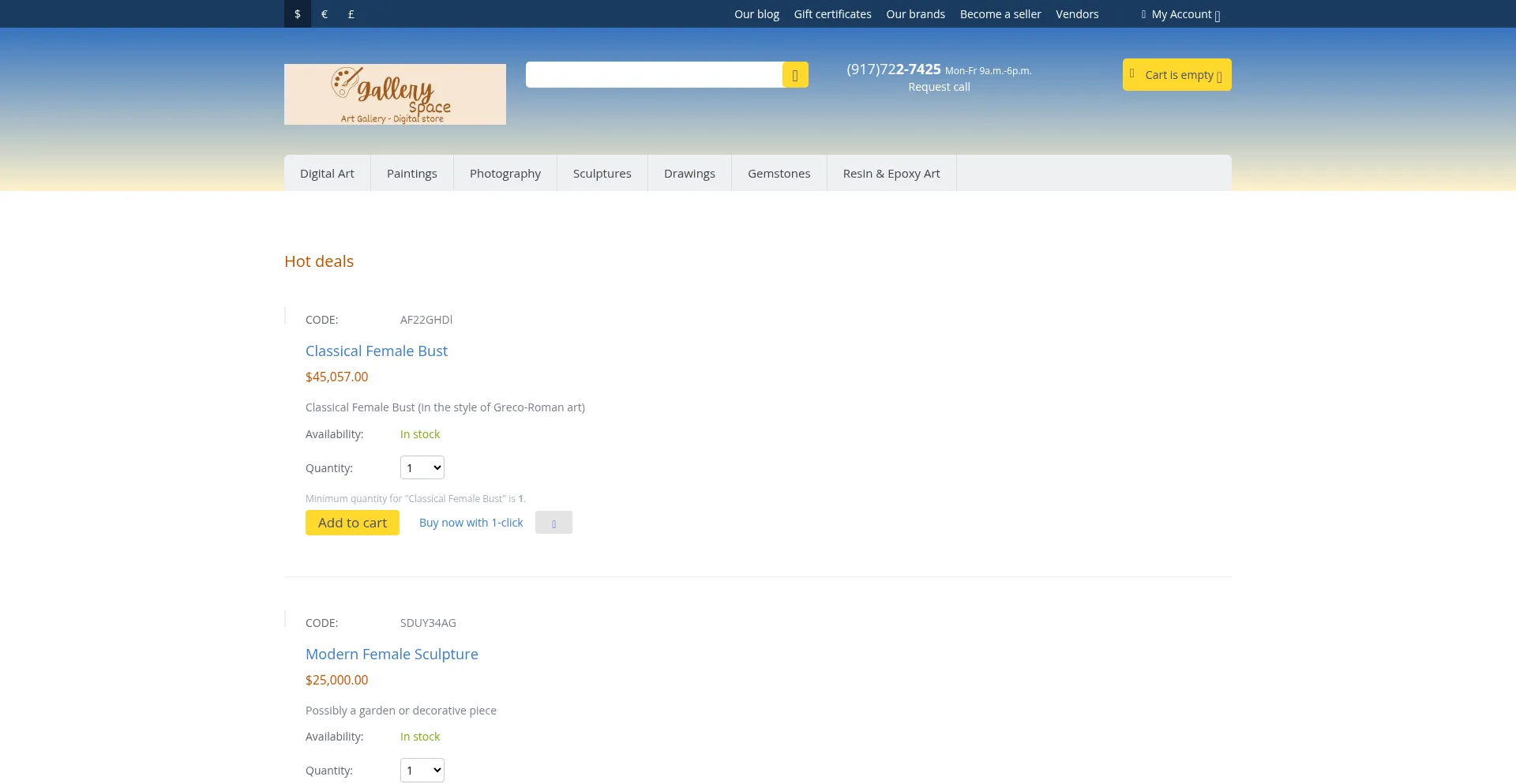Switch currency to Euro
The height and width of the screenshot is (784, 1516).
[x=325, y=14]
